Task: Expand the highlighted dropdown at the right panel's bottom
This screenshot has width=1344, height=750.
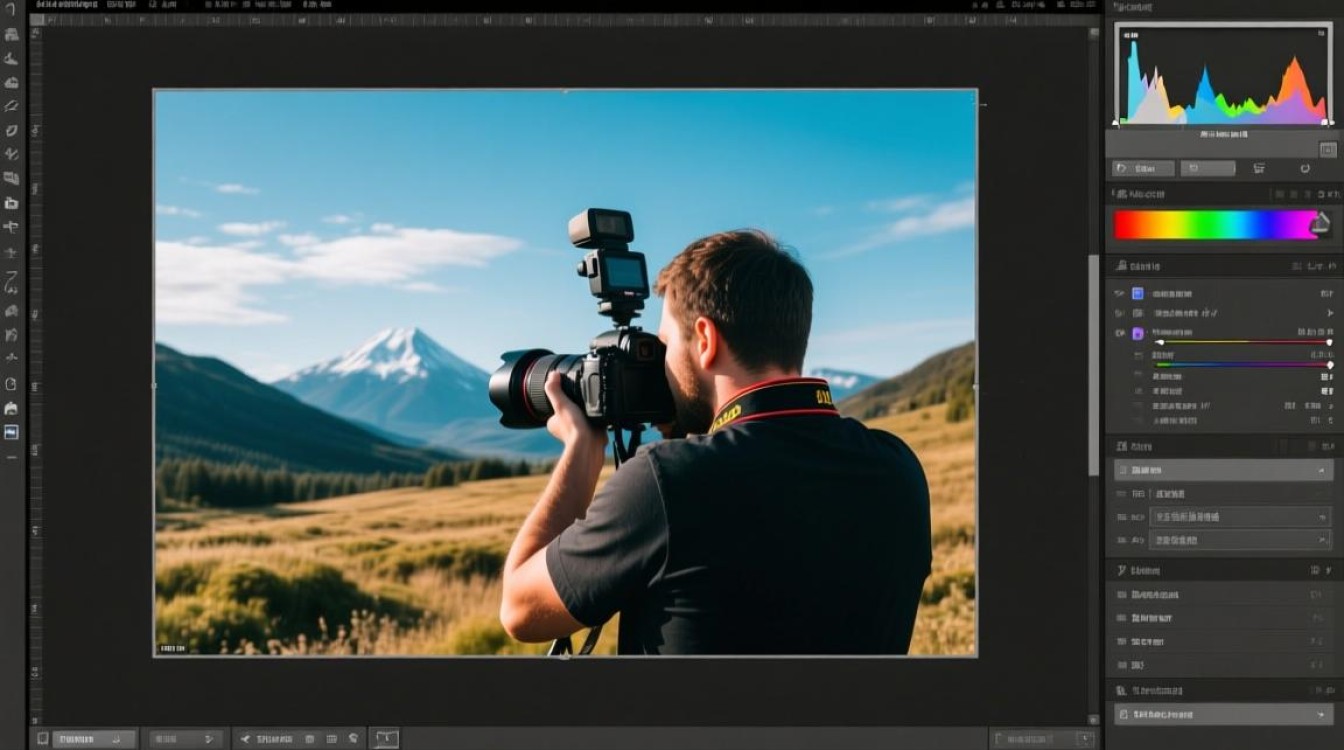Action: [x=1222, y=714]
